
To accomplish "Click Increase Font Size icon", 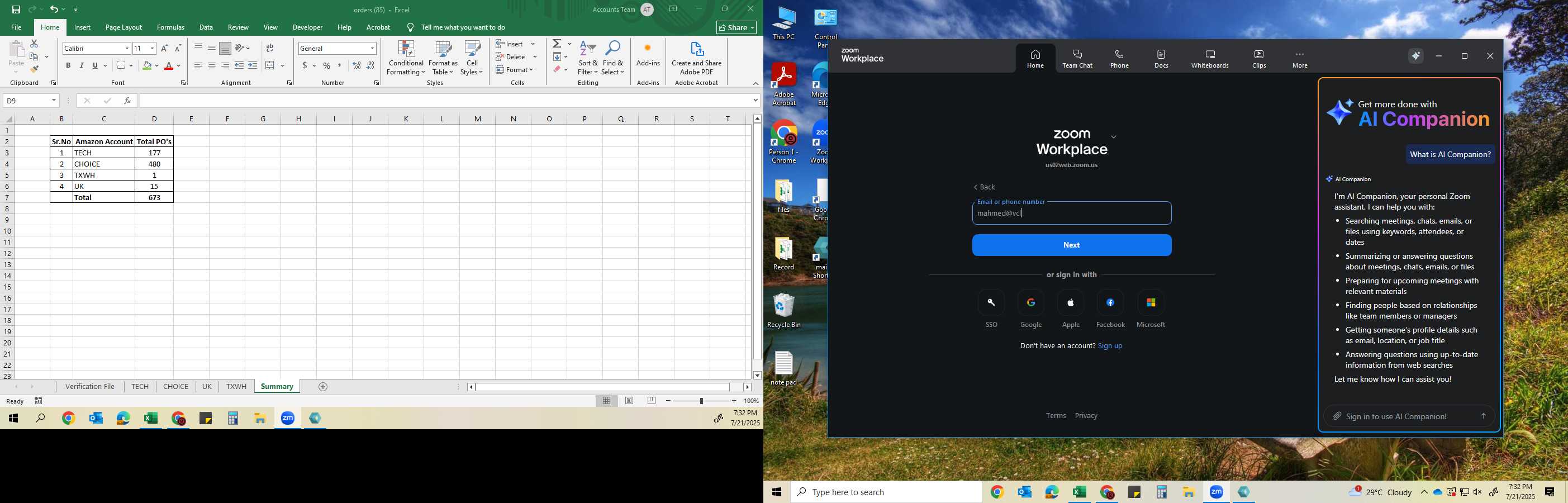I will (164, 48).
